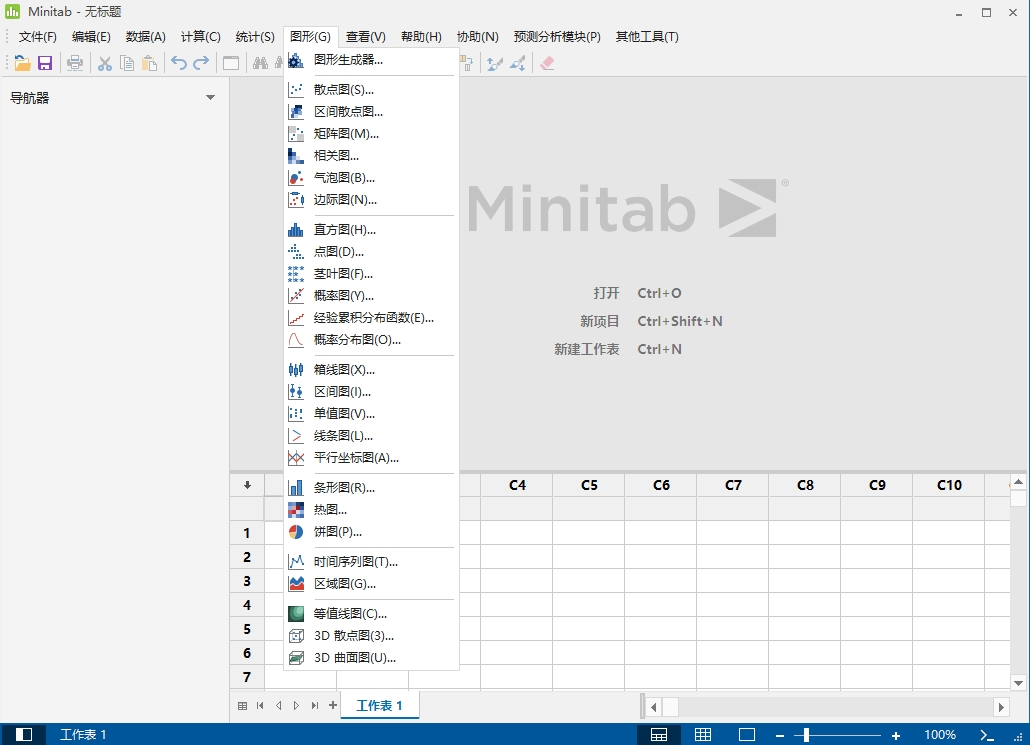1030x745 pixels.
Task: Click the contour plot icon in Graph menu
Action: click(x=296, y=614)
